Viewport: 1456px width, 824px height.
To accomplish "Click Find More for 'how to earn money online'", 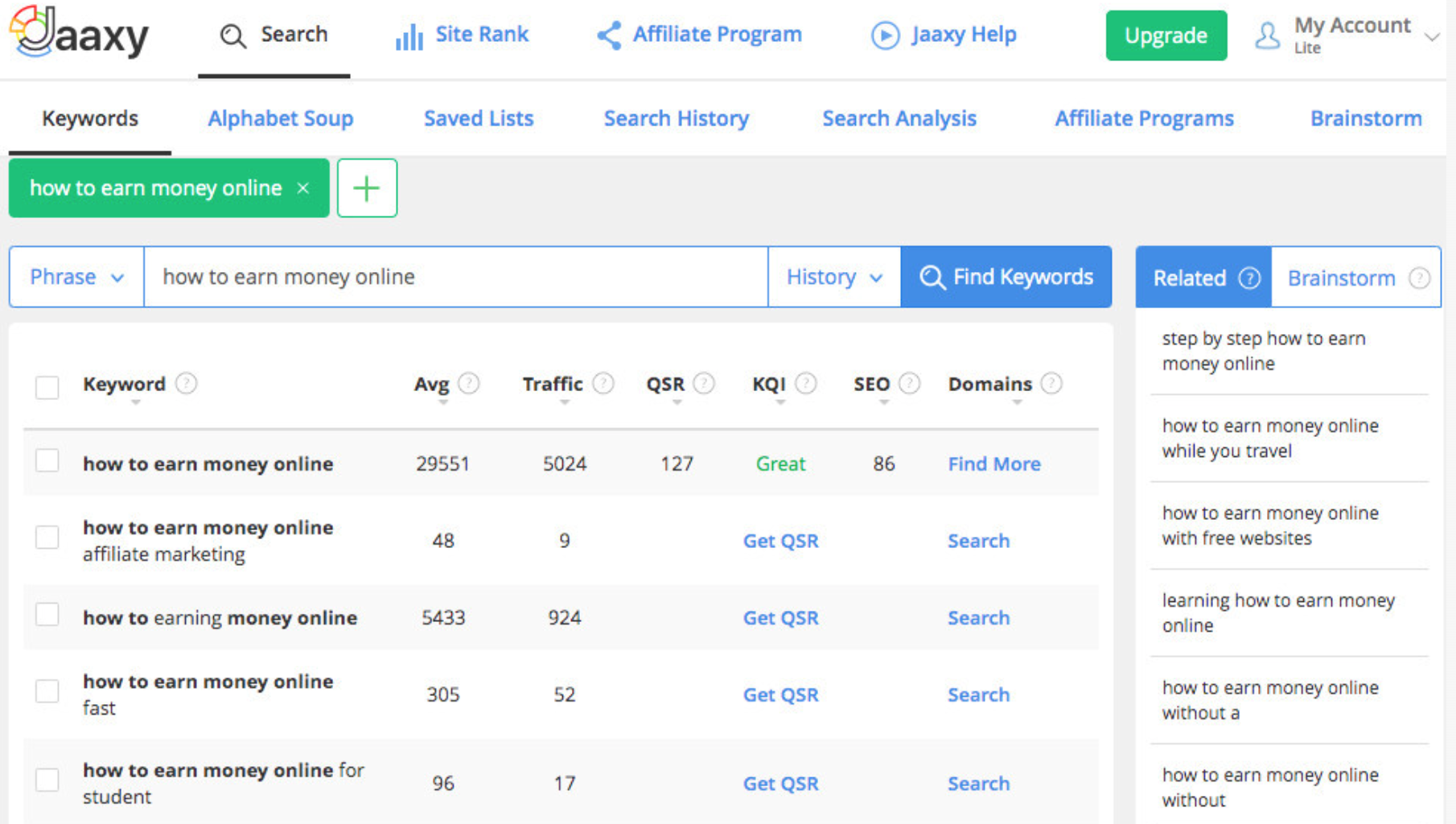I will click(994, 464).
